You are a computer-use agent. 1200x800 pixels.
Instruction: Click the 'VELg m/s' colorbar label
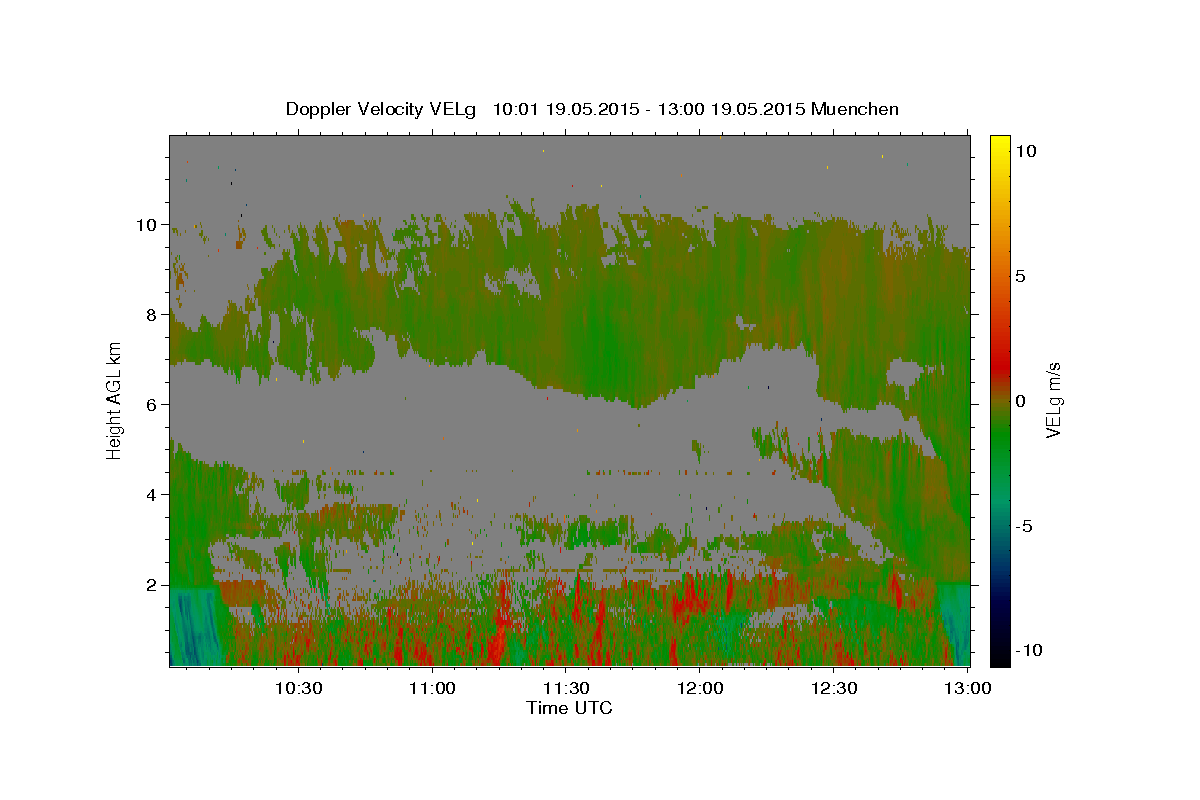click(x=1054, y=399)
